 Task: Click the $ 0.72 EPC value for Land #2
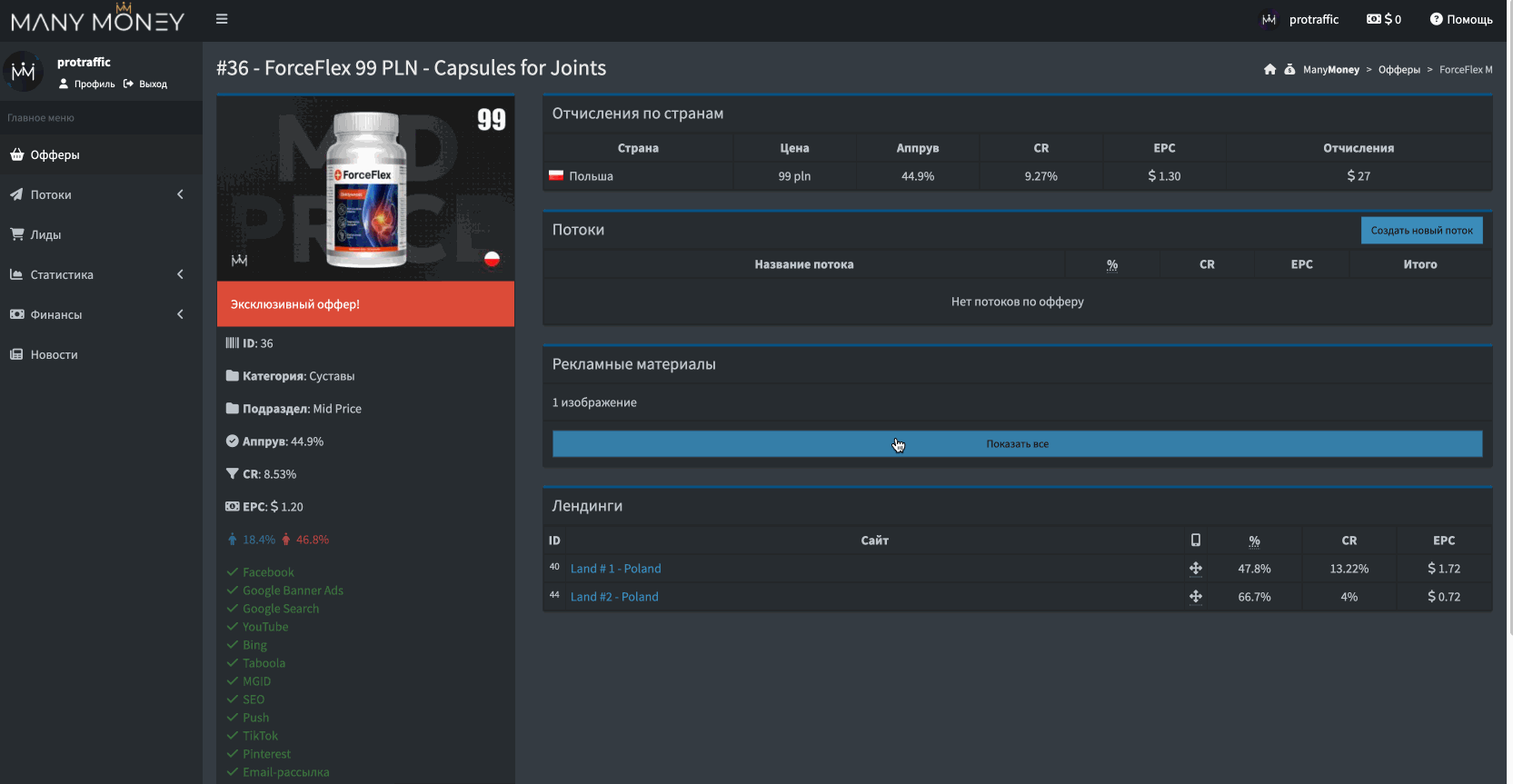(1444, 597)
